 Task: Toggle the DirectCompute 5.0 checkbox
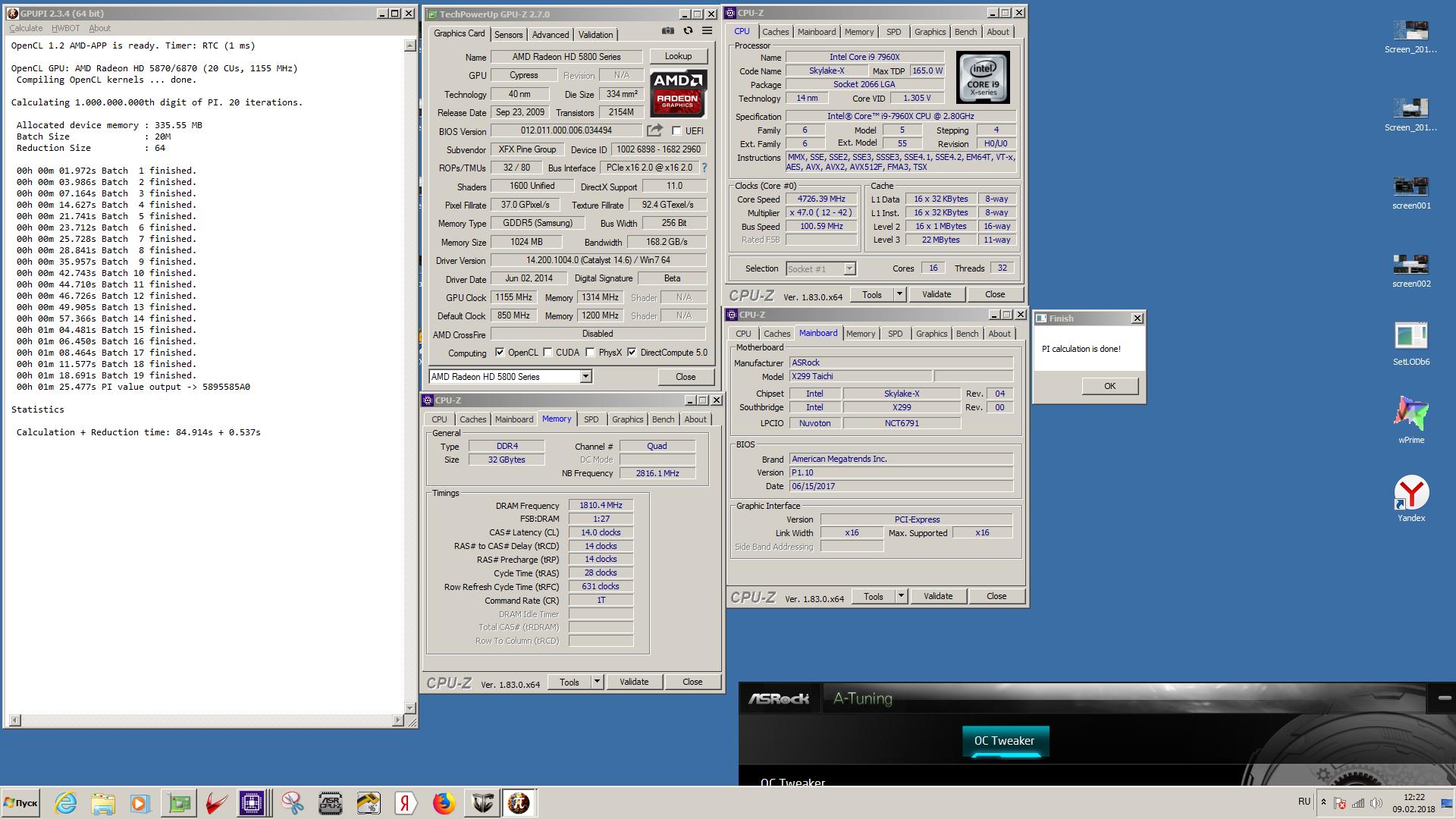(x=632, y=352)
